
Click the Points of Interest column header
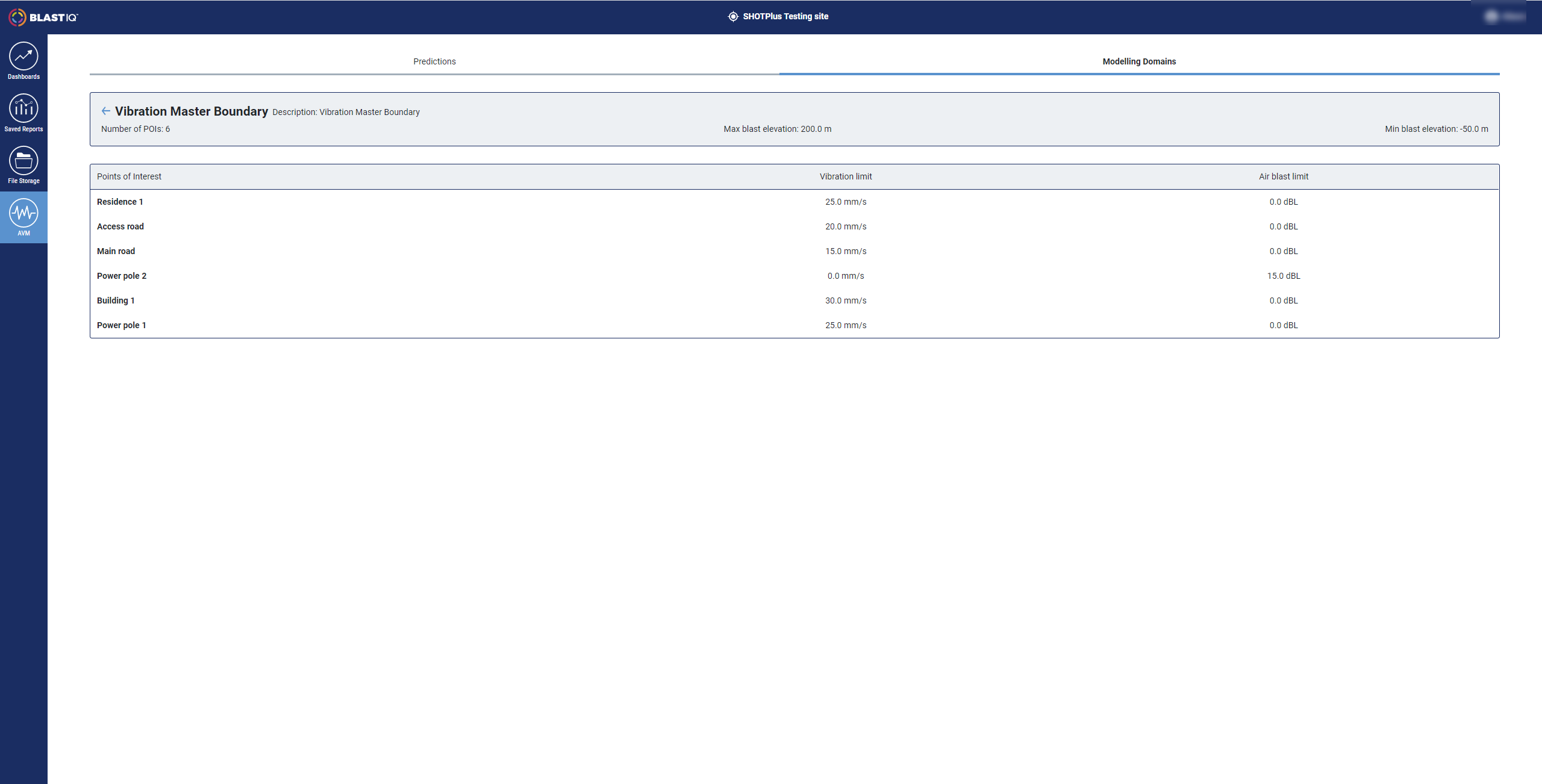(x=129, y=176)
